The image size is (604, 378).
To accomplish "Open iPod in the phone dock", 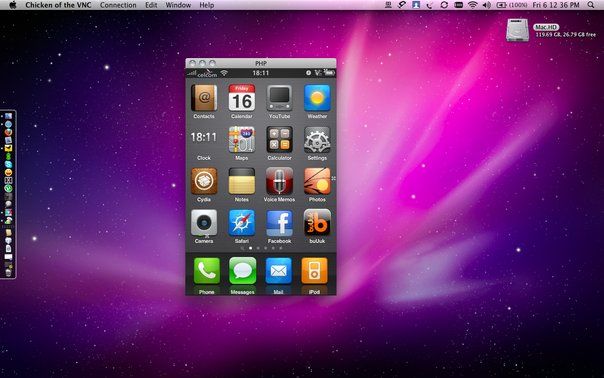I will coord(314,271).
